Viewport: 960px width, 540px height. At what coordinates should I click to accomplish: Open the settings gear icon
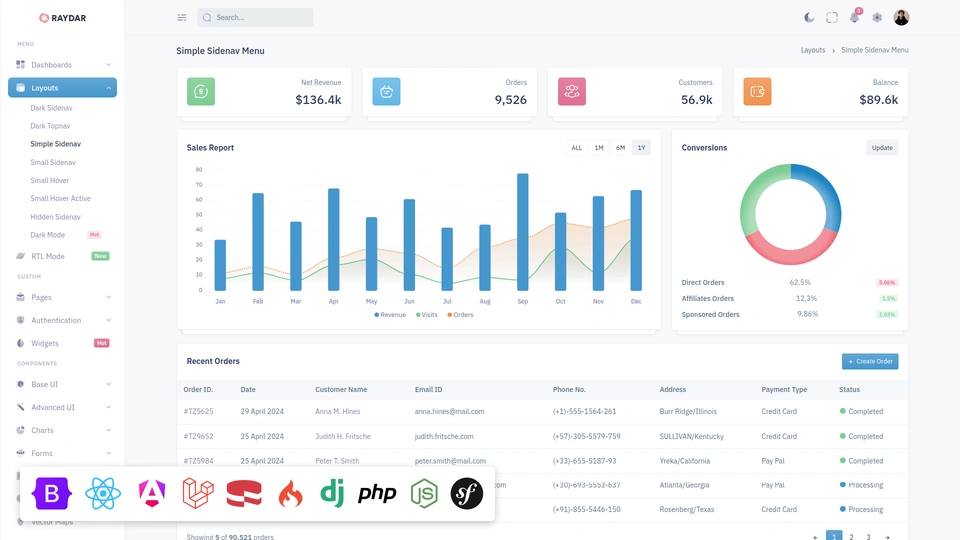[x=877, y=18]
